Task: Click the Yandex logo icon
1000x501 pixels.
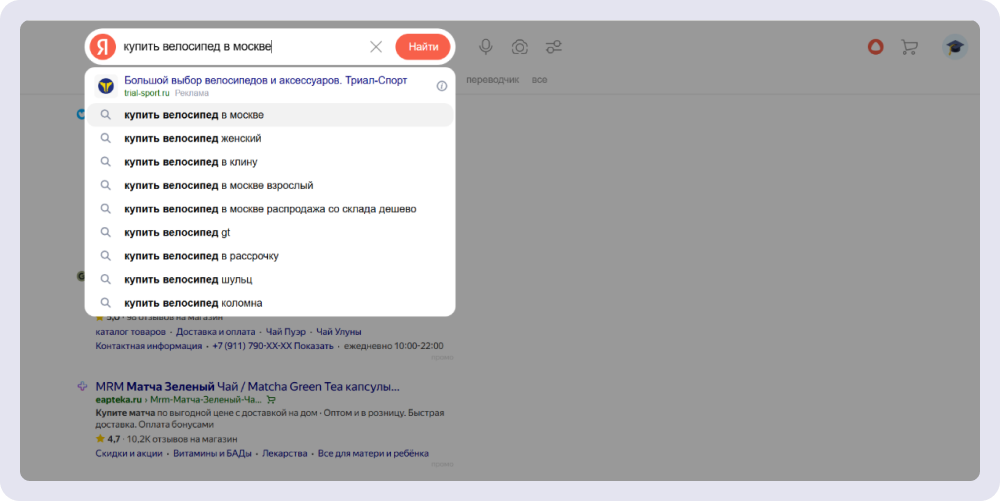Action: (103, 47)
